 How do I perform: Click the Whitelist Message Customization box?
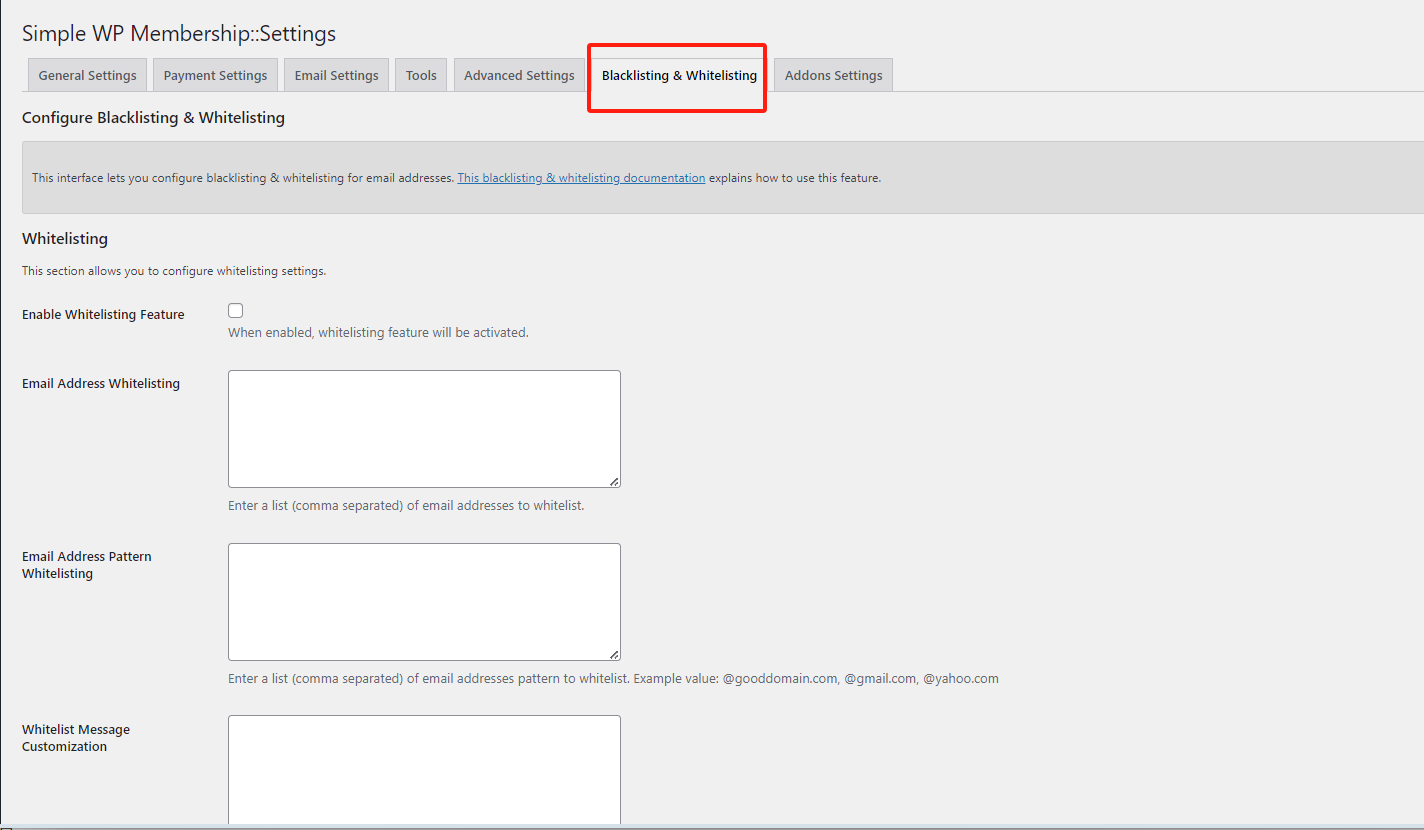[424, 770]
